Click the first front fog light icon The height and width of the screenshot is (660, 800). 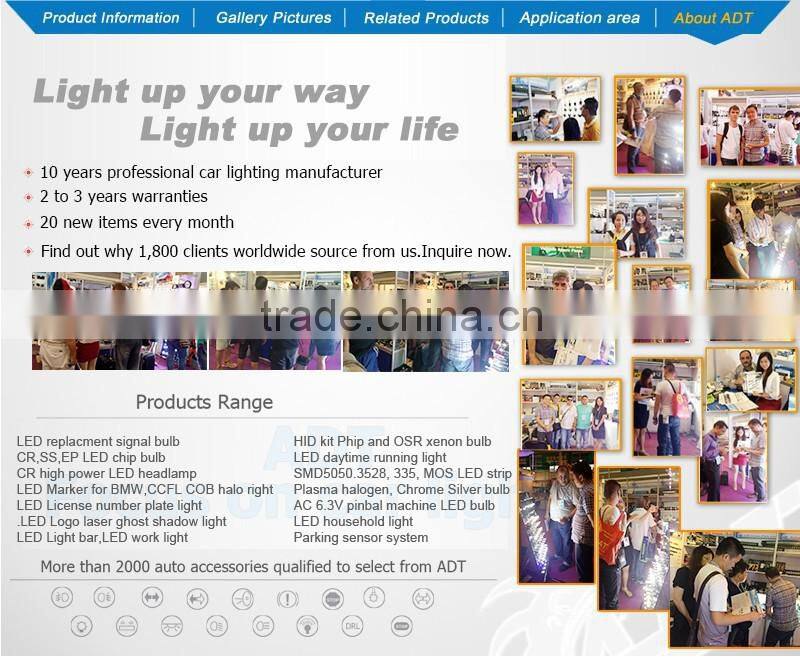click(62, 599)
